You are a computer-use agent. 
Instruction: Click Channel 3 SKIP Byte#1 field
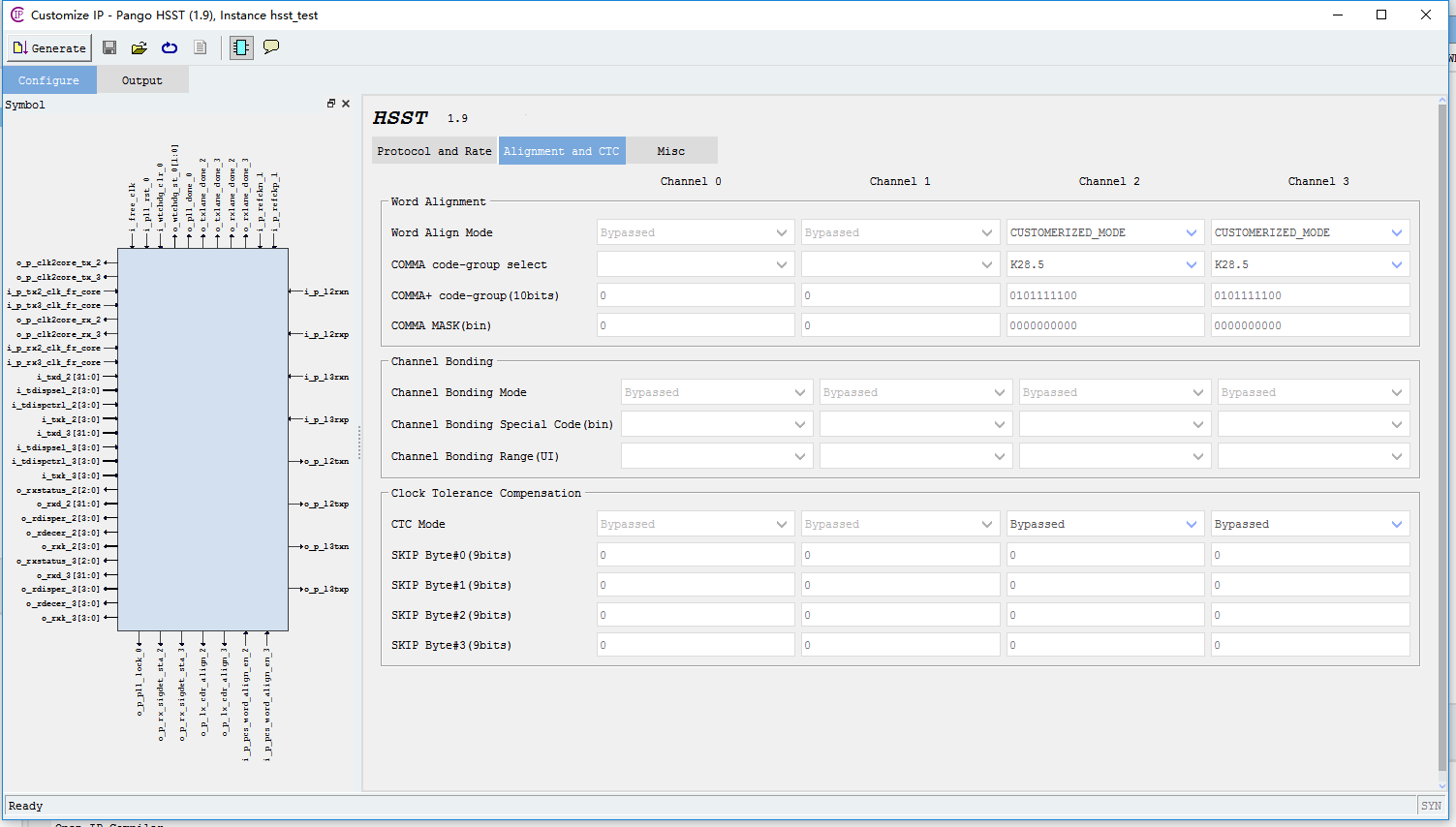[1310, 585]
